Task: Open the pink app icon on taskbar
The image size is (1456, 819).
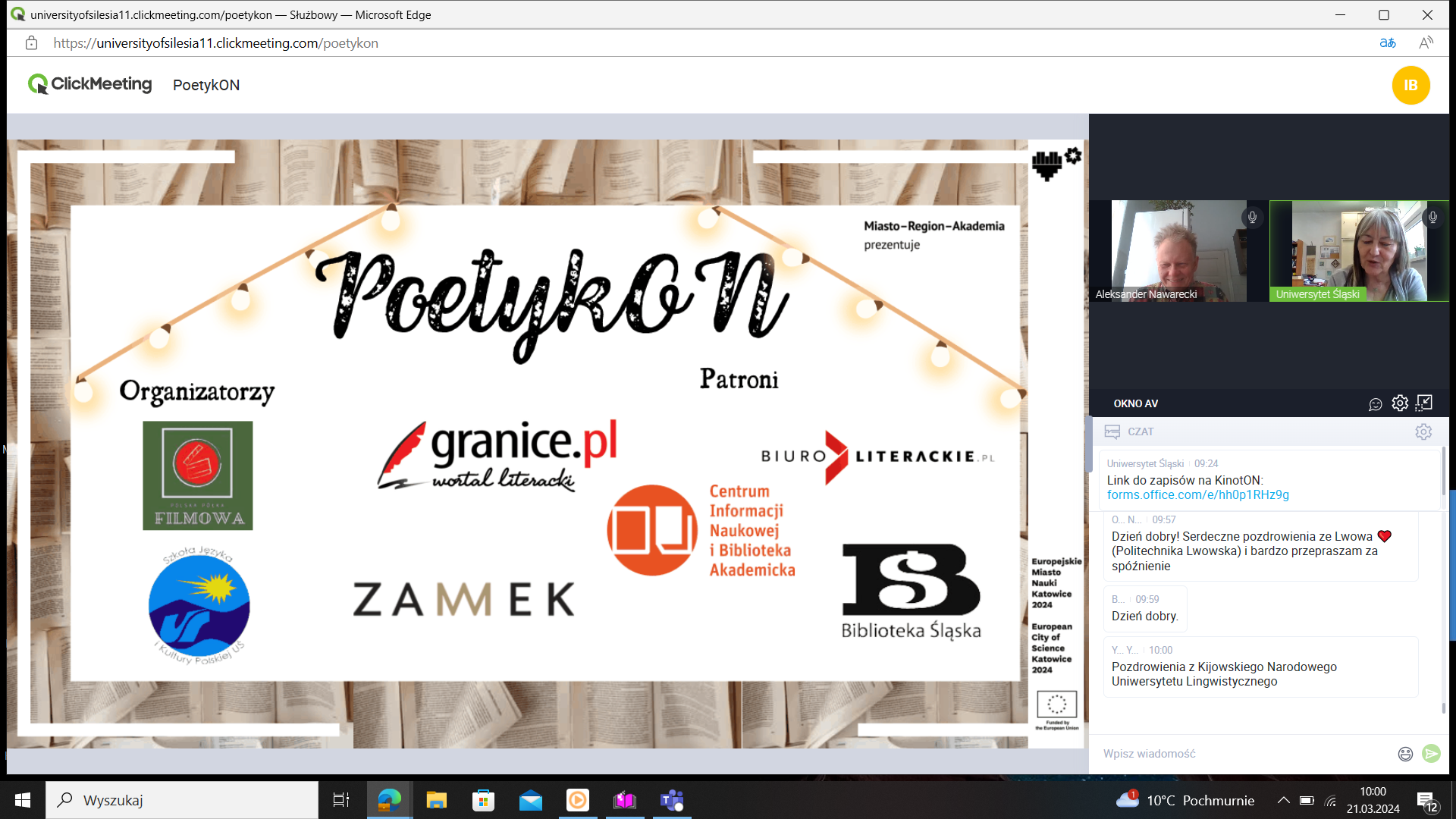Action: pos(625,800)
